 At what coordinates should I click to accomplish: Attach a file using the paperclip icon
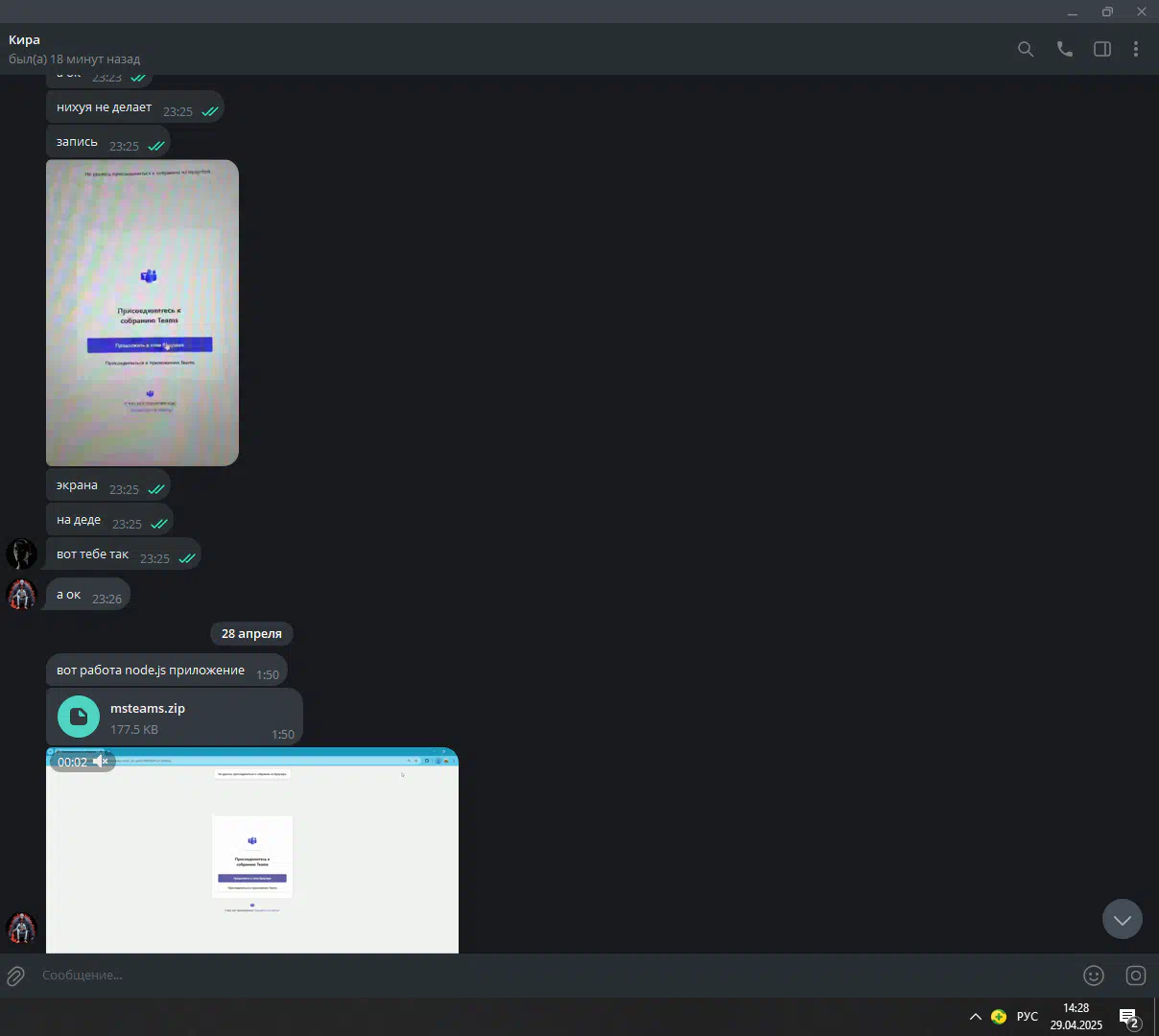16,976
